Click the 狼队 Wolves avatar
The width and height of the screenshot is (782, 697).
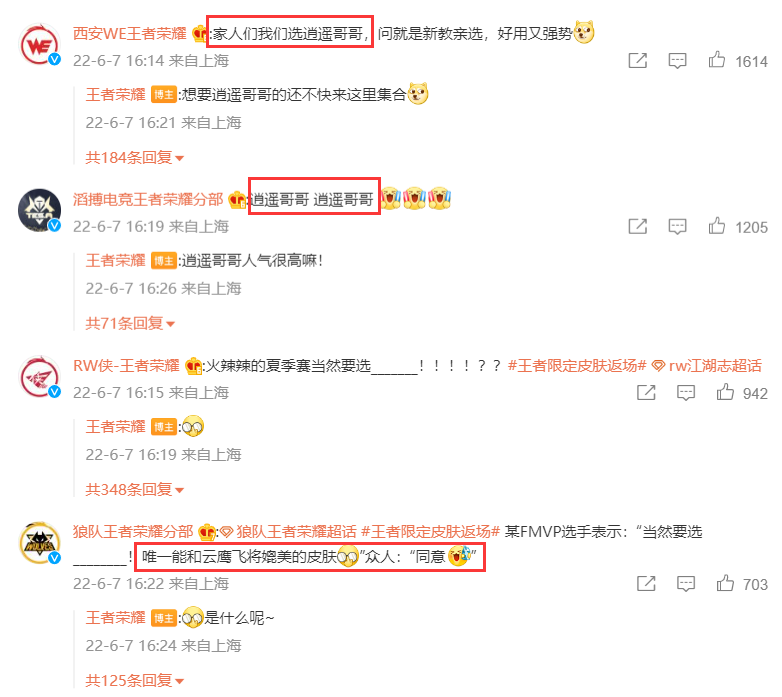pos(39,542)
